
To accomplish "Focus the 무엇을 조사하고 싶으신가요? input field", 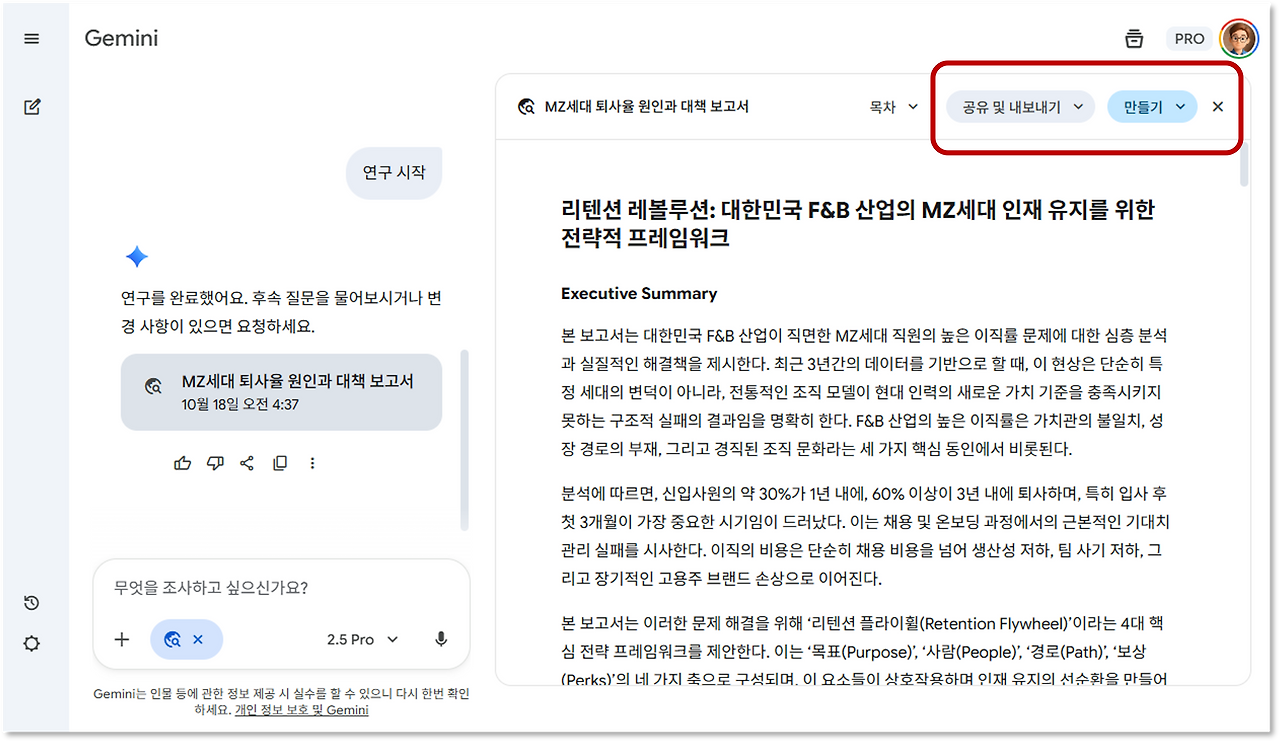I will (281, 588).
